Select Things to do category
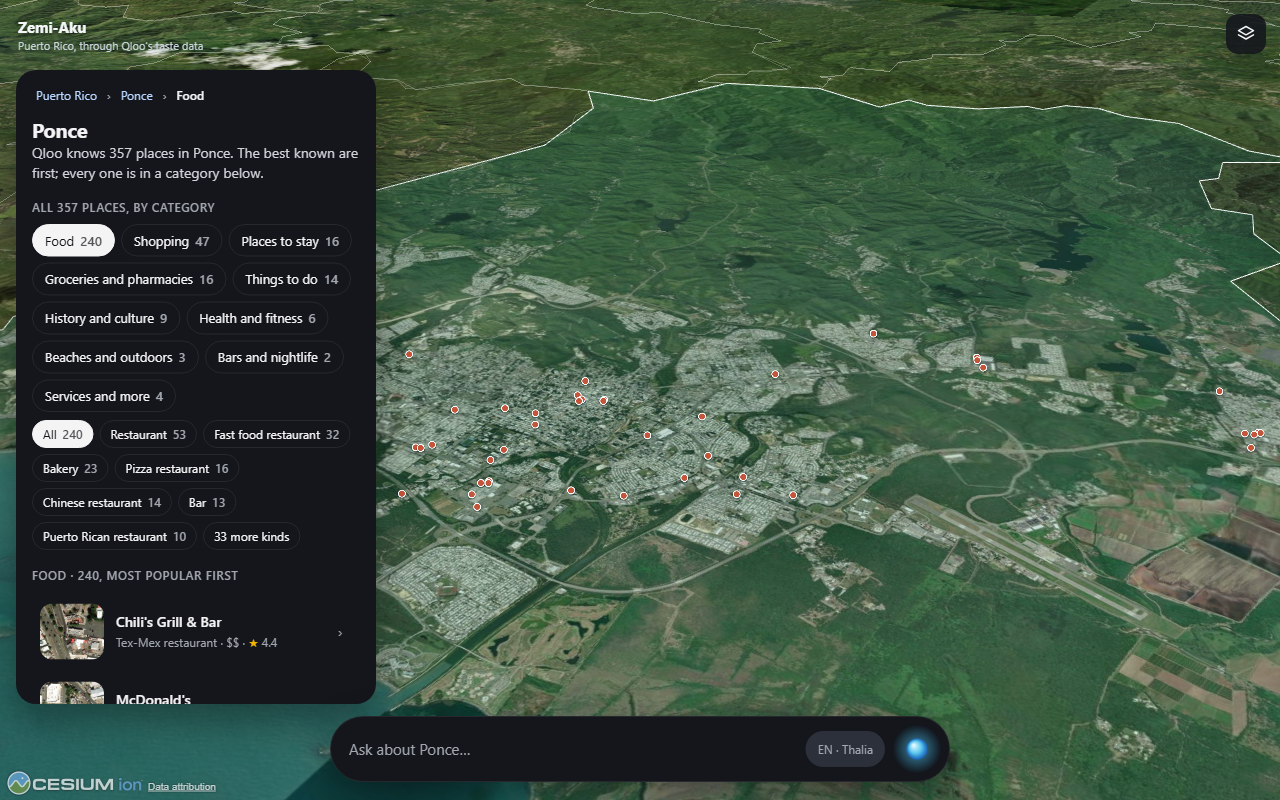Viewport: 1280px width, 800px height. (x=292, y=280)
